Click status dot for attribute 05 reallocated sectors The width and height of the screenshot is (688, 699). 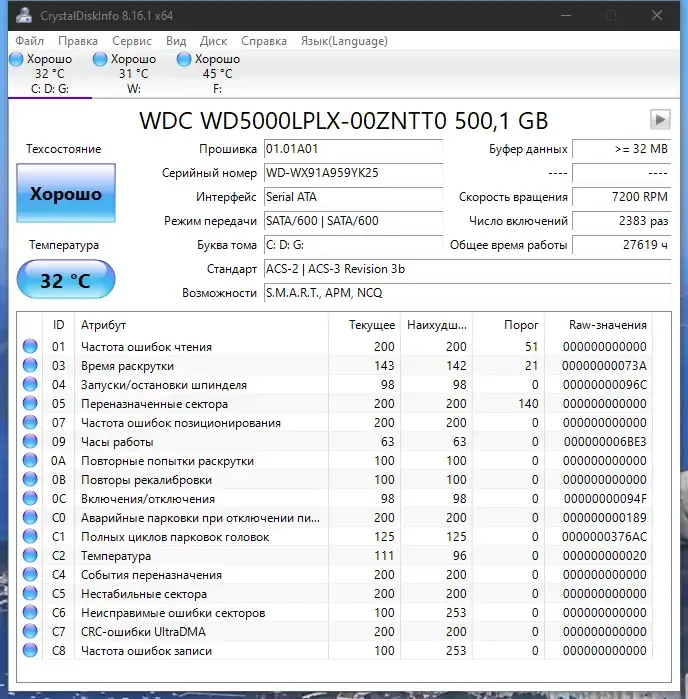(30, 403)
